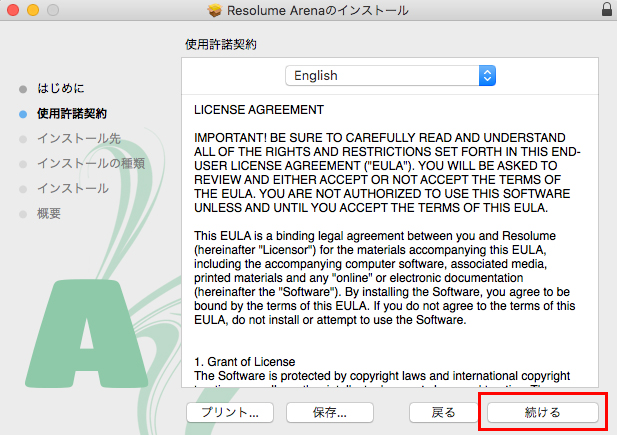Click the lock icon in the title bar
This screenshot has height=435, width=617.
tap(607, 9)
